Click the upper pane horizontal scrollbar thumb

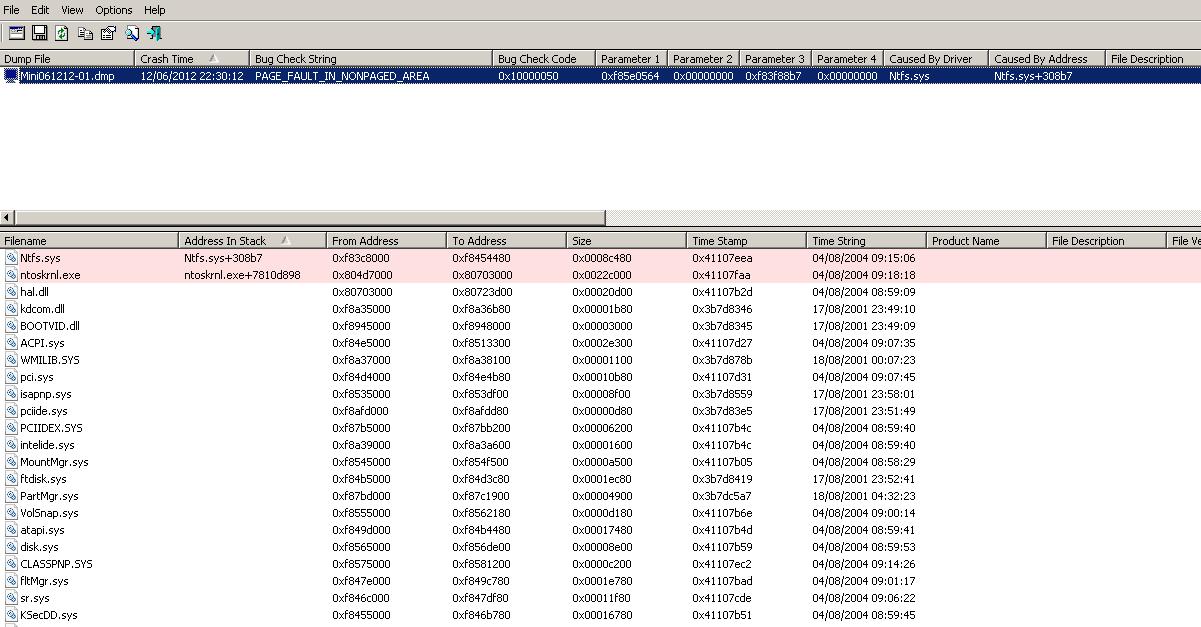click(x=311, y=217)
